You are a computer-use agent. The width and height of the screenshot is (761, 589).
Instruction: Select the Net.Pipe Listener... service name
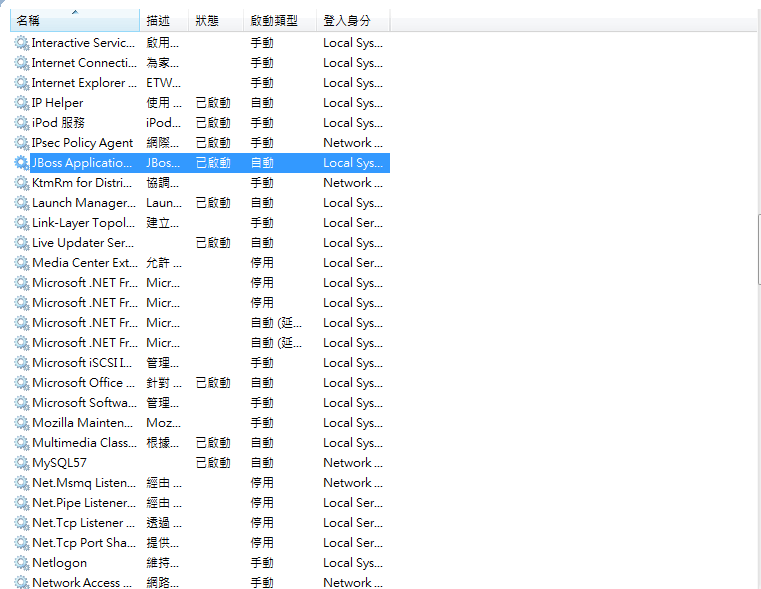click(83, 503)
